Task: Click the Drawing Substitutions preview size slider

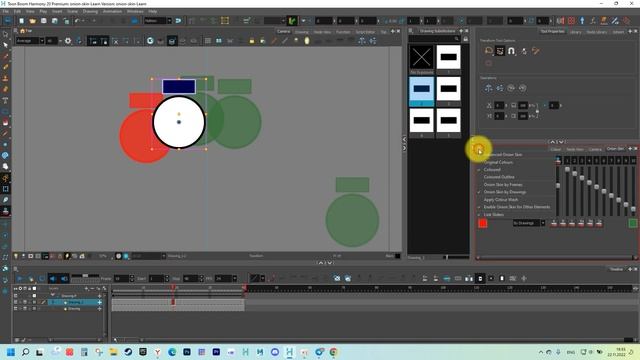Action: pos(456,257)
